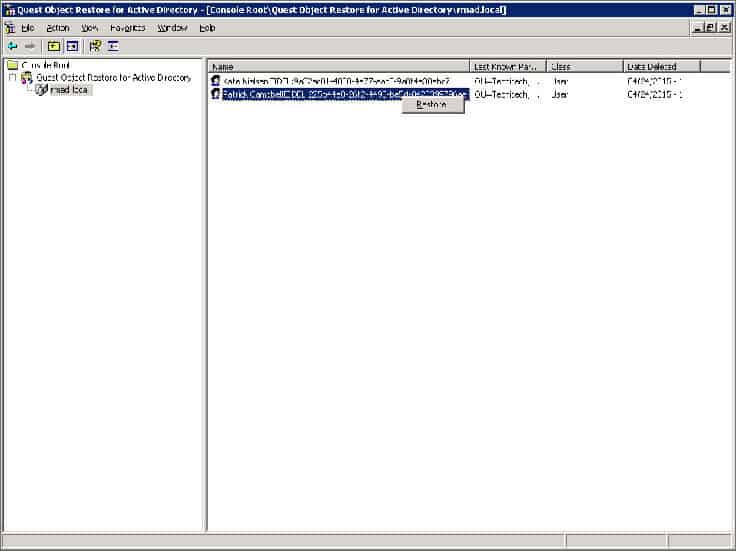This screenshot has width=736, height=551.
Task: Open the File menu
Action: [x=28, y=28]
